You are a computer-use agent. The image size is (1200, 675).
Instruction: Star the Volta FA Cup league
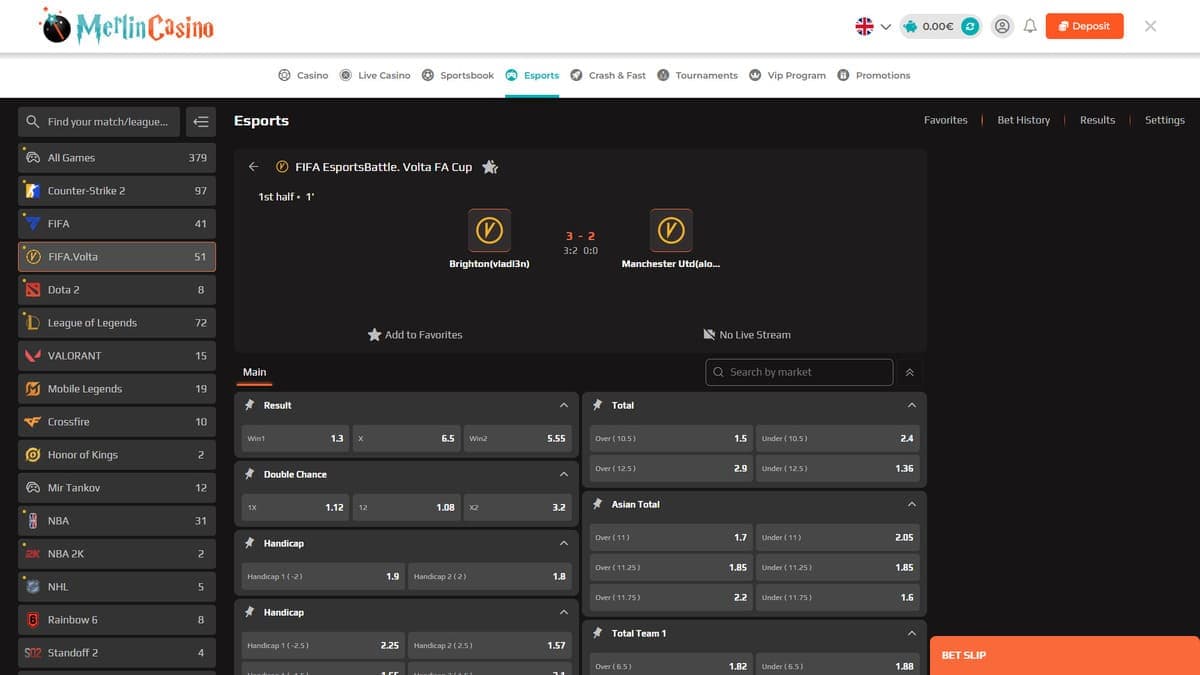point(490,167)
